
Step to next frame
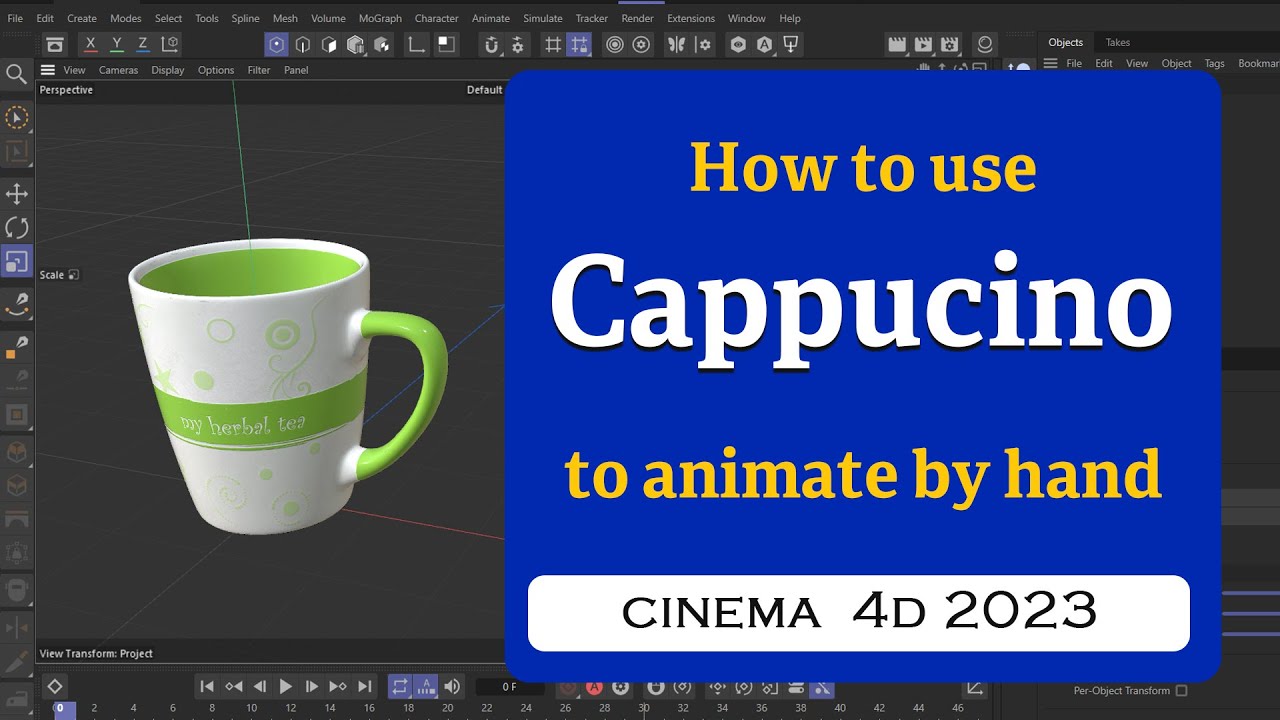click(312, 686)
